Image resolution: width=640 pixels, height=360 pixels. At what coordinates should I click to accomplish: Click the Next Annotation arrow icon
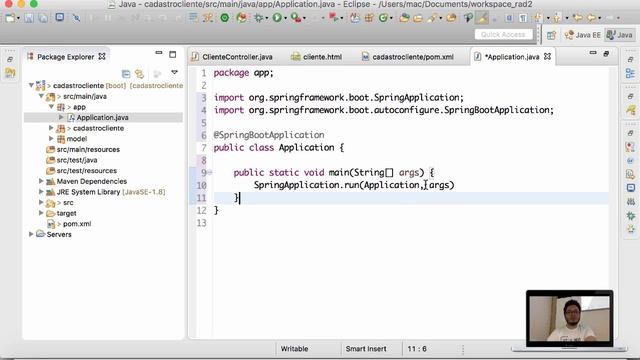click(x=538, y=18)
